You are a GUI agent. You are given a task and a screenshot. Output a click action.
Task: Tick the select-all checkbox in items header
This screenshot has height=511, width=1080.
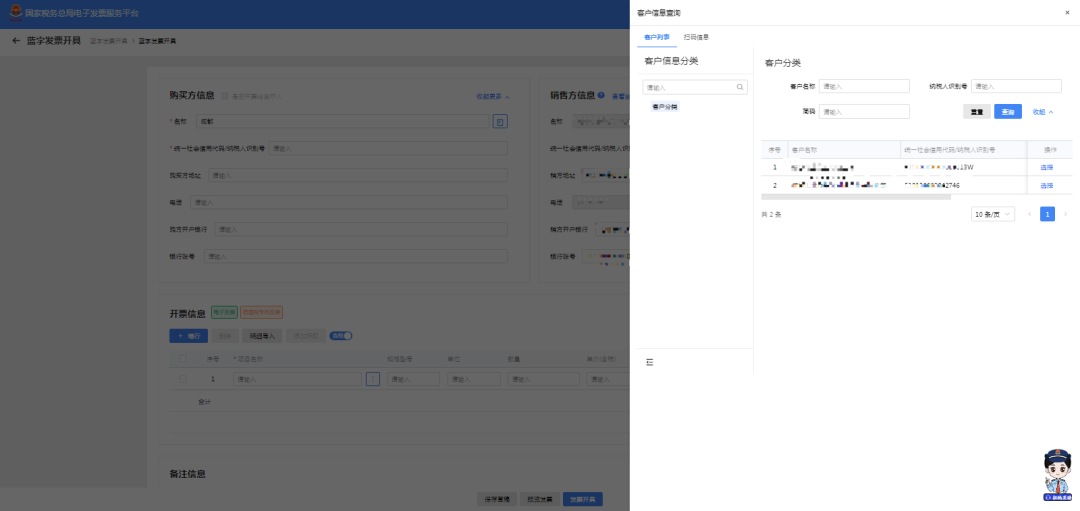pyautogui.click(x=182, y=358)
